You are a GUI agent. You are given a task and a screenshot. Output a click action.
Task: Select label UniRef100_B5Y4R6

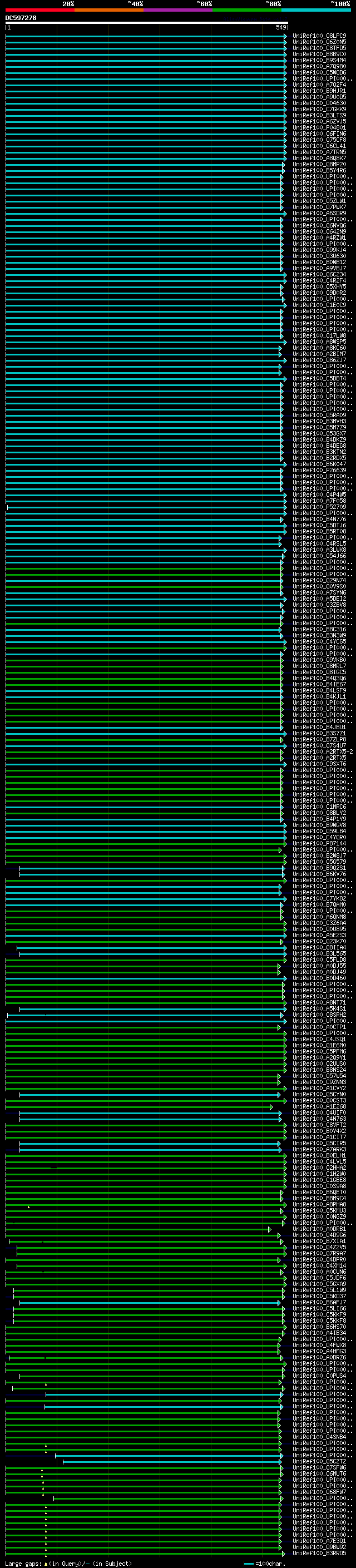319,170
